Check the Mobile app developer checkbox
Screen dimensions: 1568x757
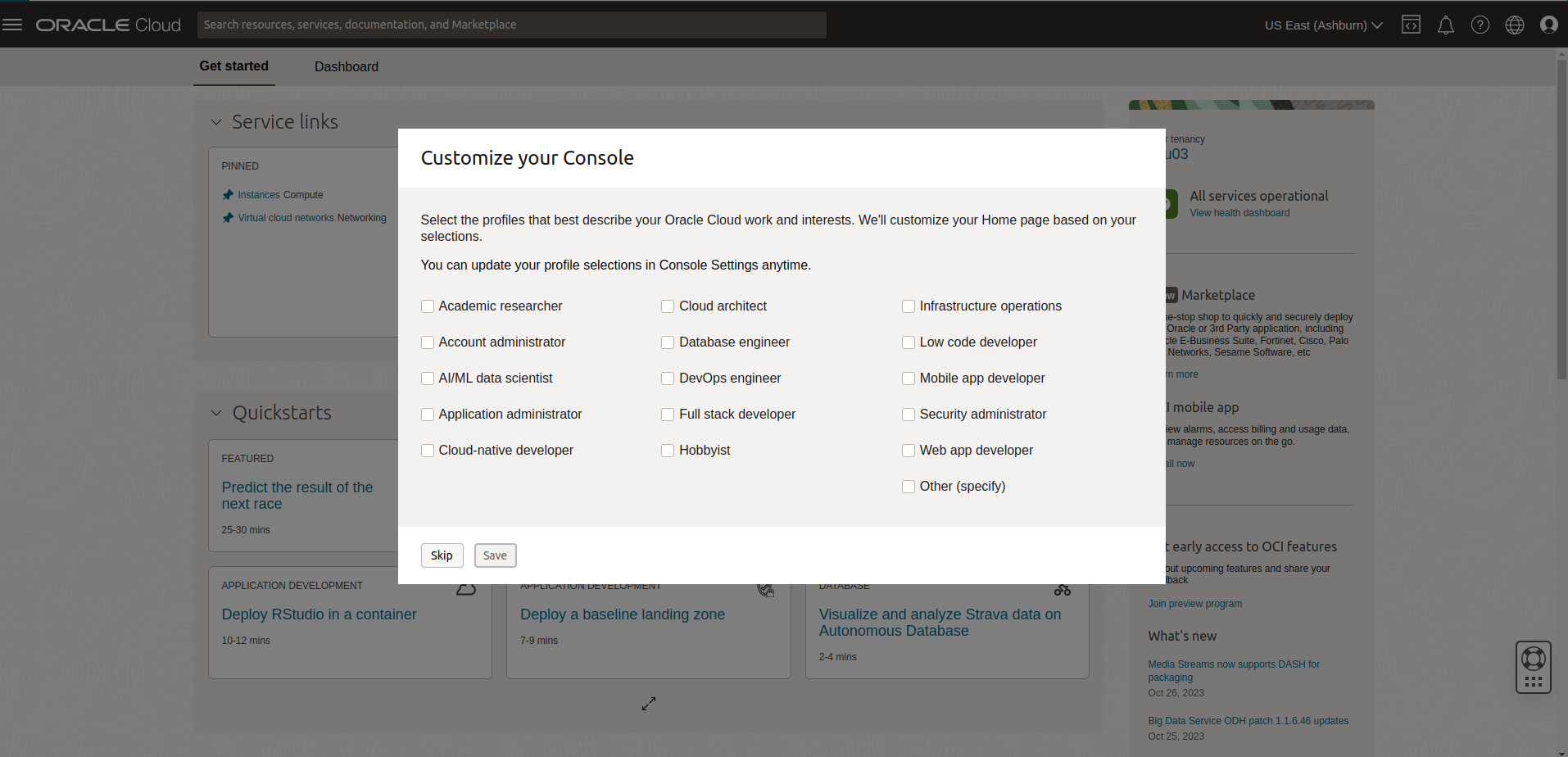(x=909, y=378)
